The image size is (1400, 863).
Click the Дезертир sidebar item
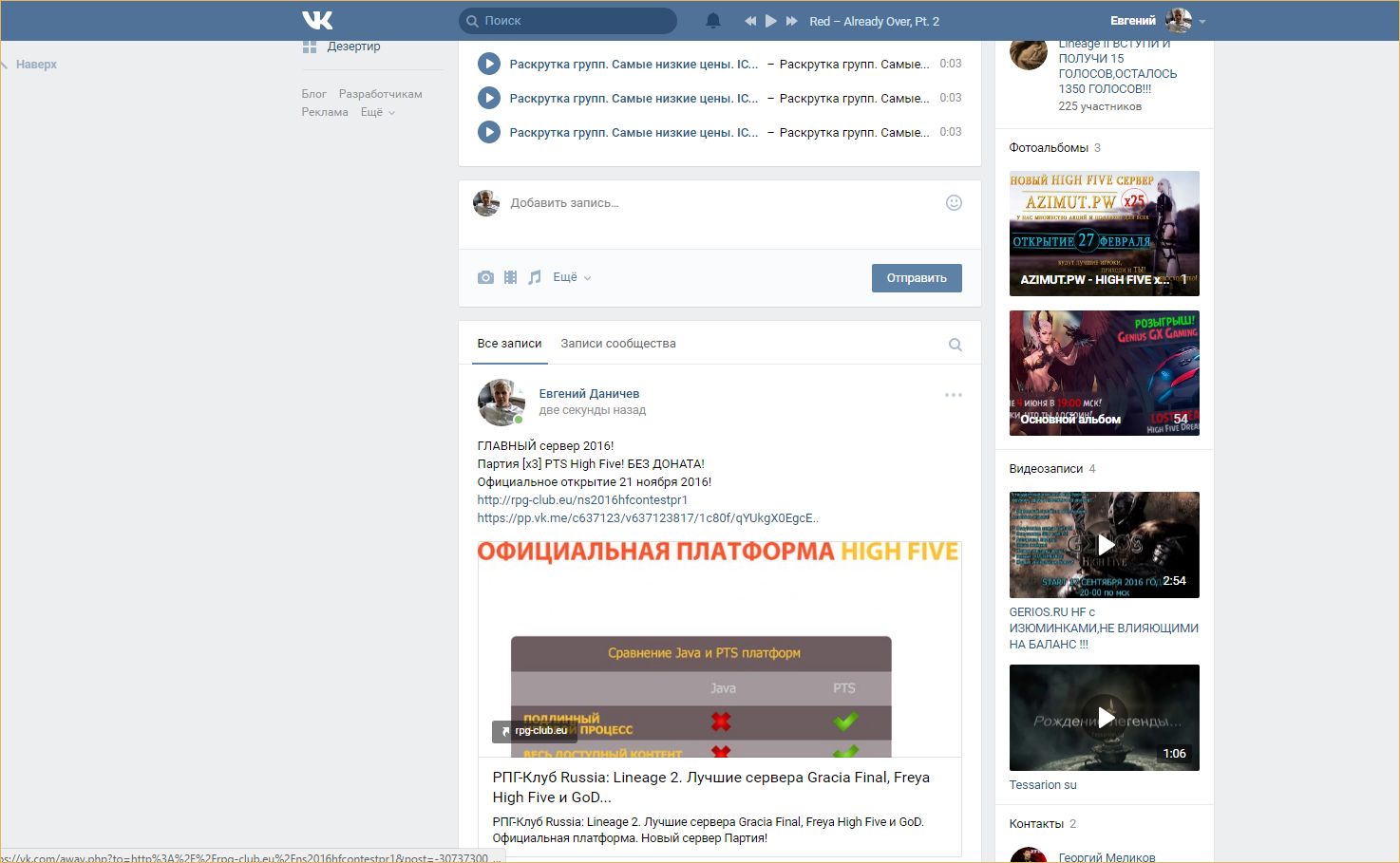353,46
